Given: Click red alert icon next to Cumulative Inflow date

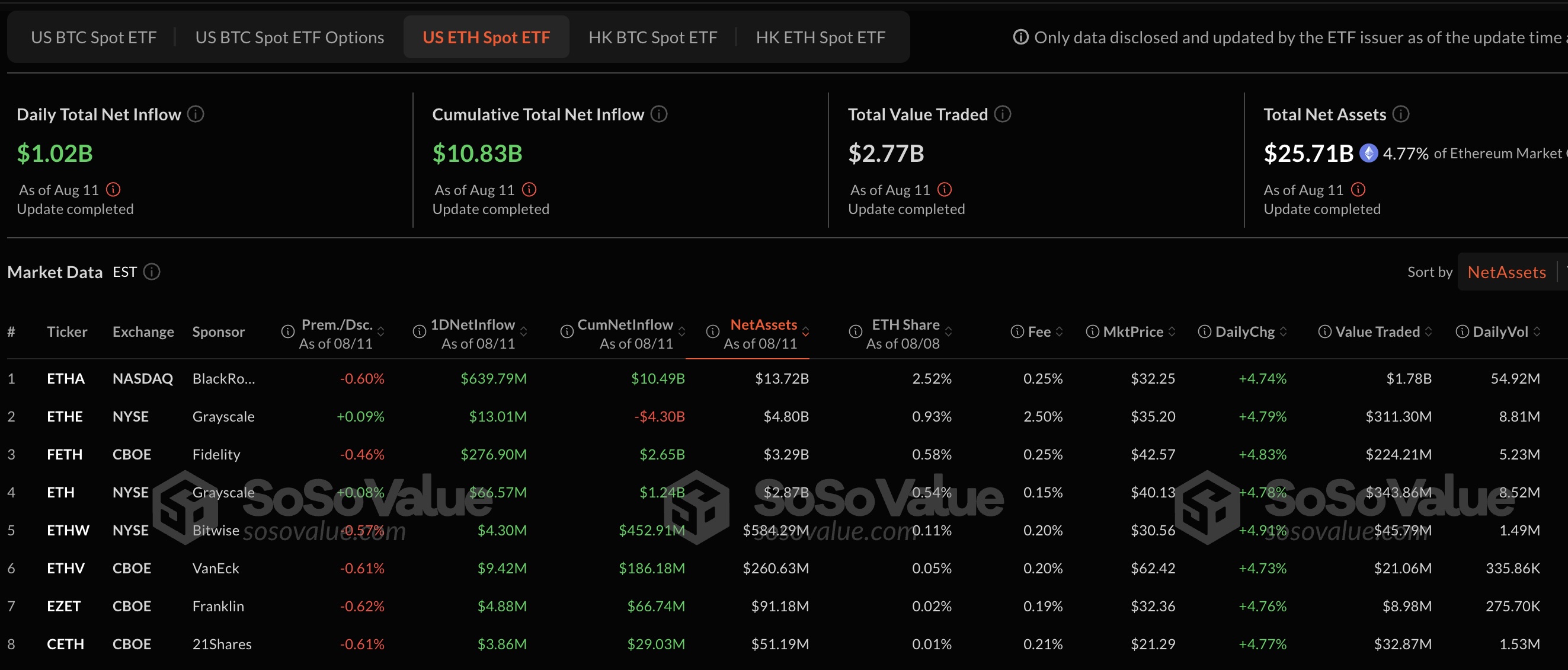Looking at the screenshot, I should pos(529,189).
